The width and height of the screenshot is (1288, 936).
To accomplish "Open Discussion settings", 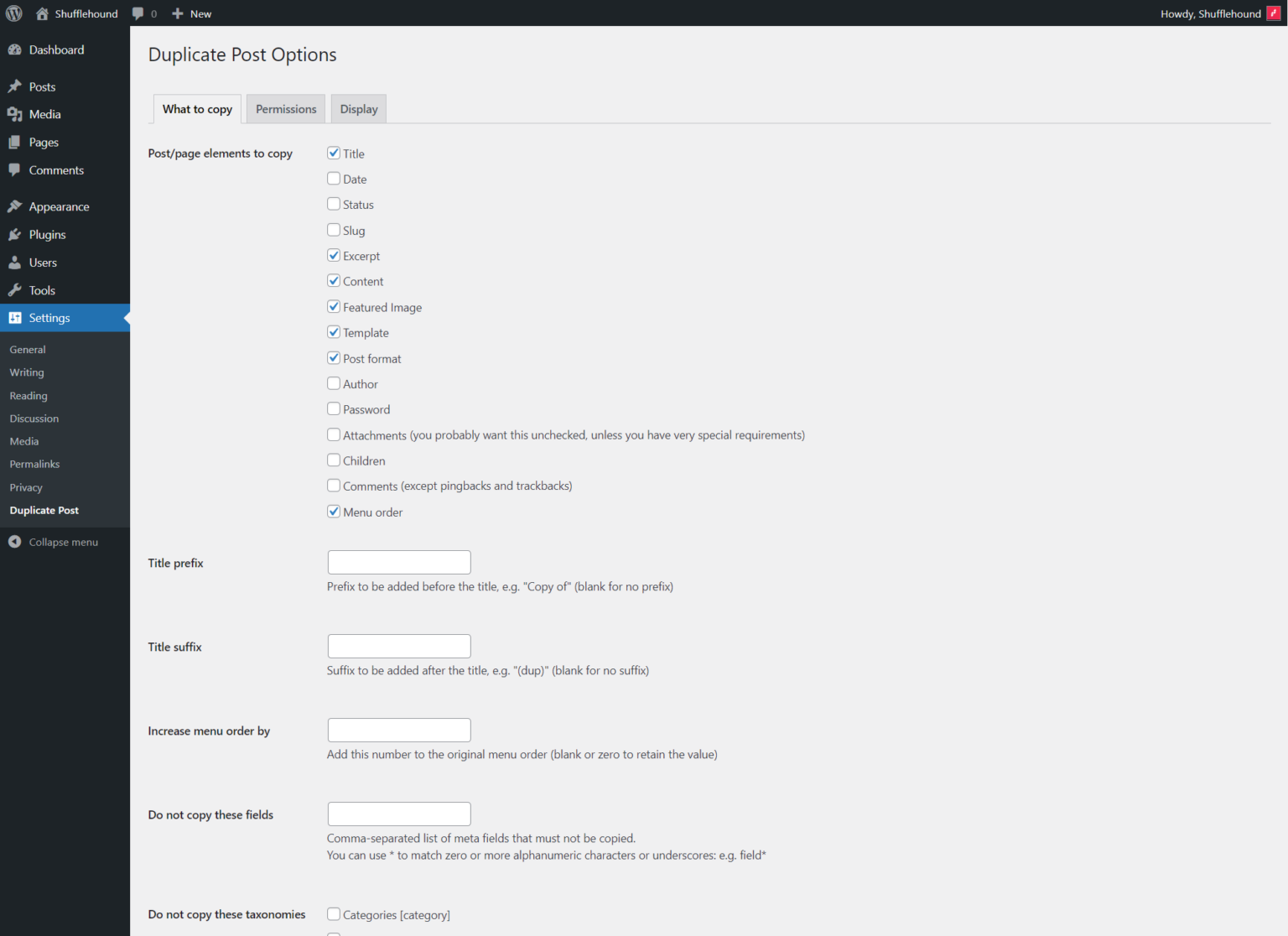I will (x=34, y=419).
